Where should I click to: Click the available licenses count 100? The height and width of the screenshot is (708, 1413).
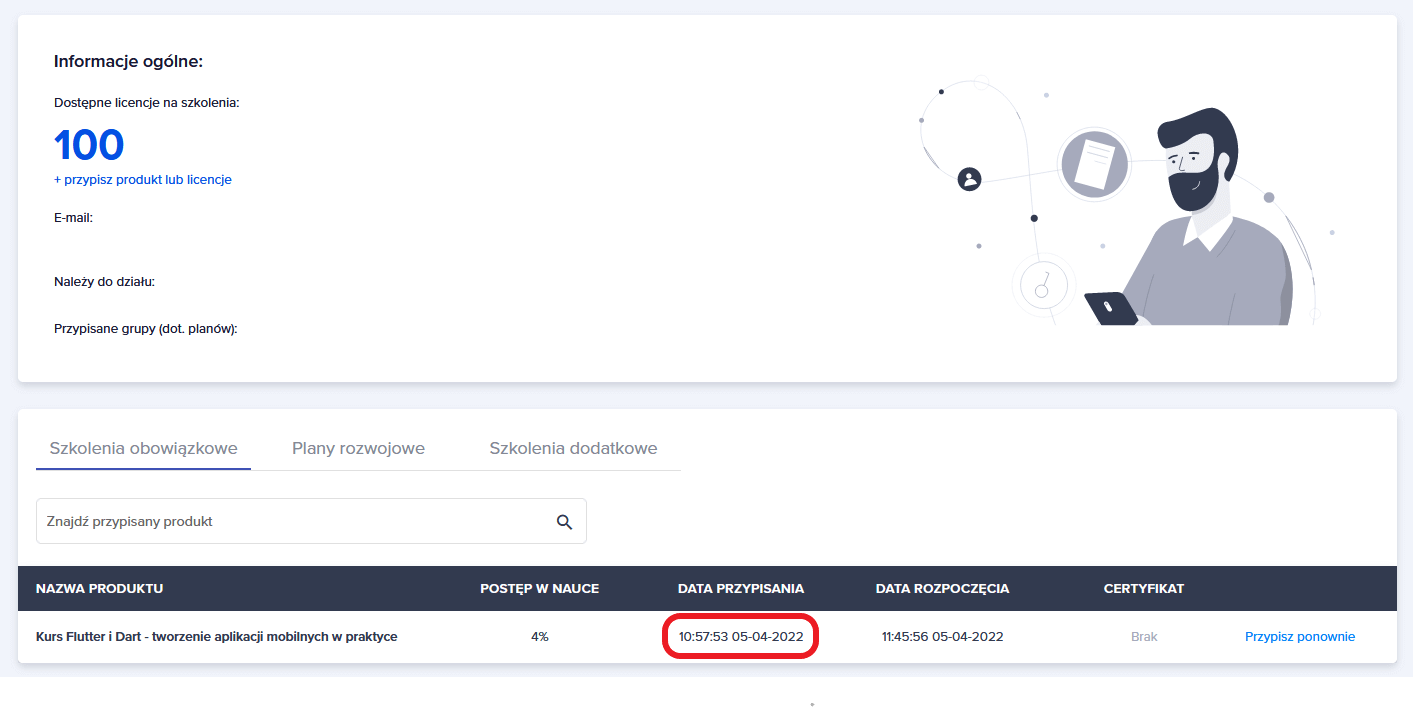coord(89,145)
